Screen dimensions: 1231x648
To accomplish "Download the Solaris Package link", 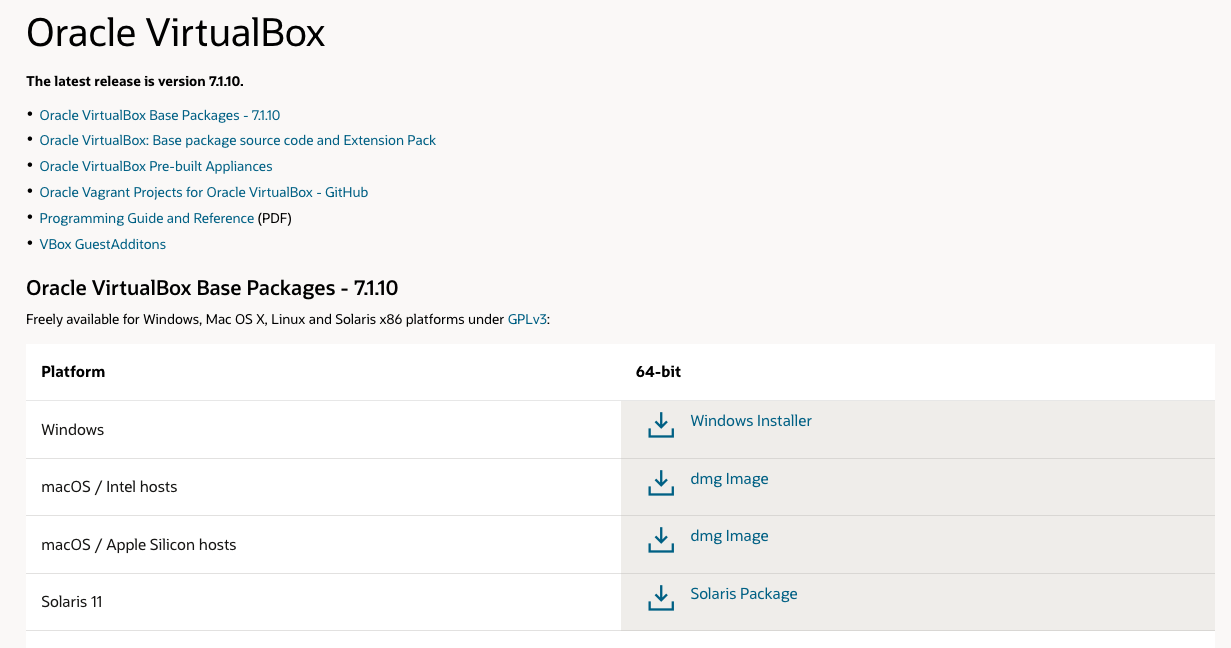I will click(744, 594).
